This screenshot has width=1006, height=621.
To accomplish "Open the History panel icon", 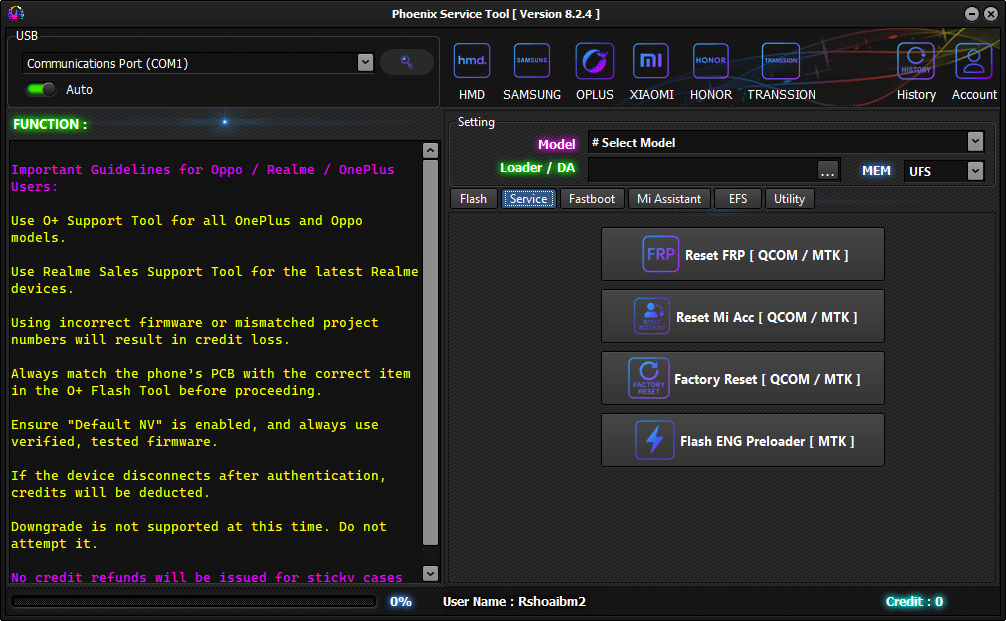I will click(916, 62).
